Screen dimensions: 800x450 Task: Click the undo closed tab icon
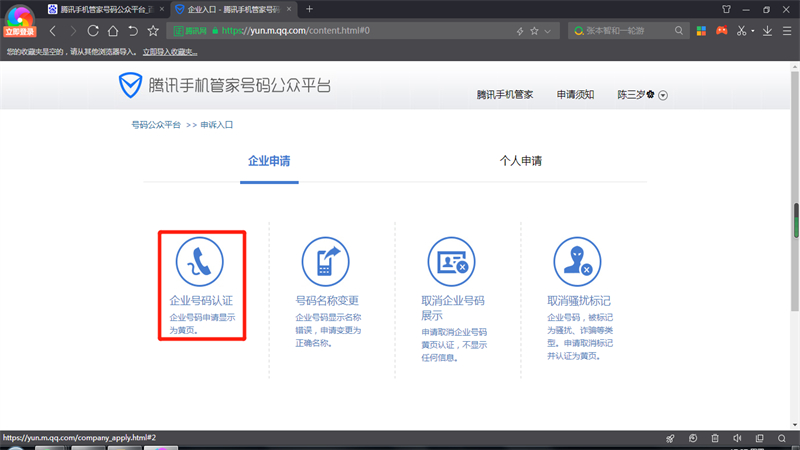pos(133,31)
